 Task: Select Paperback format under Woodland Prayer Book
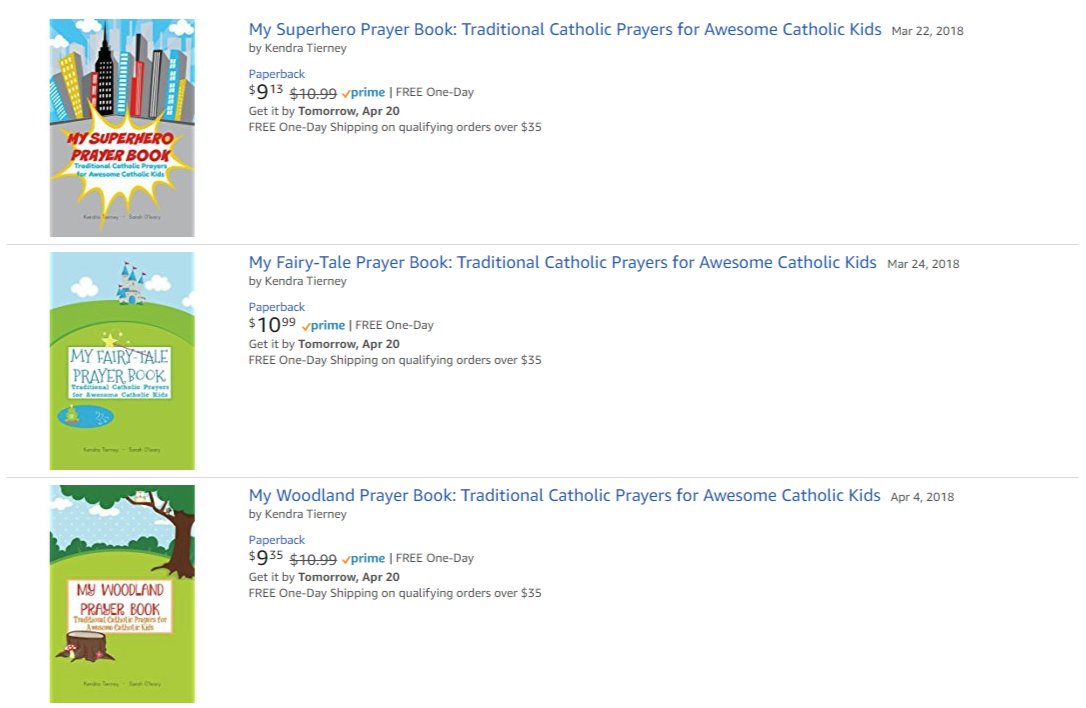coord(276,540)
